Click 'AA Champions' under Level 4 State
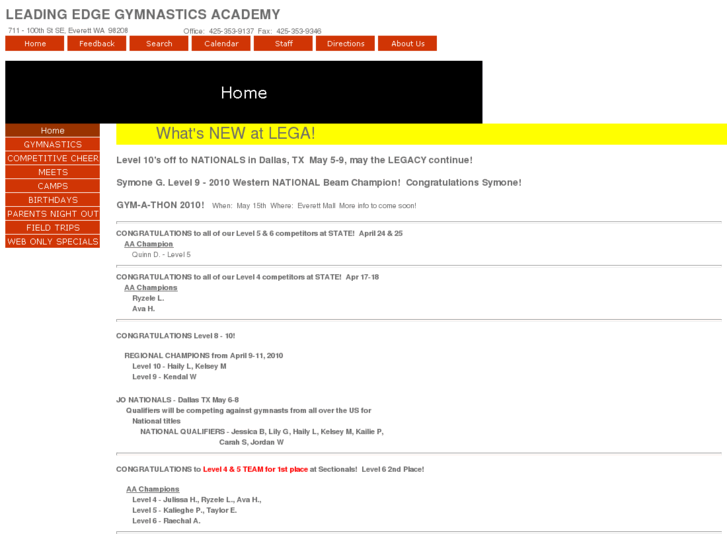Screen dimensions: 727x545 pyautogui.click(x=151, y=288)
